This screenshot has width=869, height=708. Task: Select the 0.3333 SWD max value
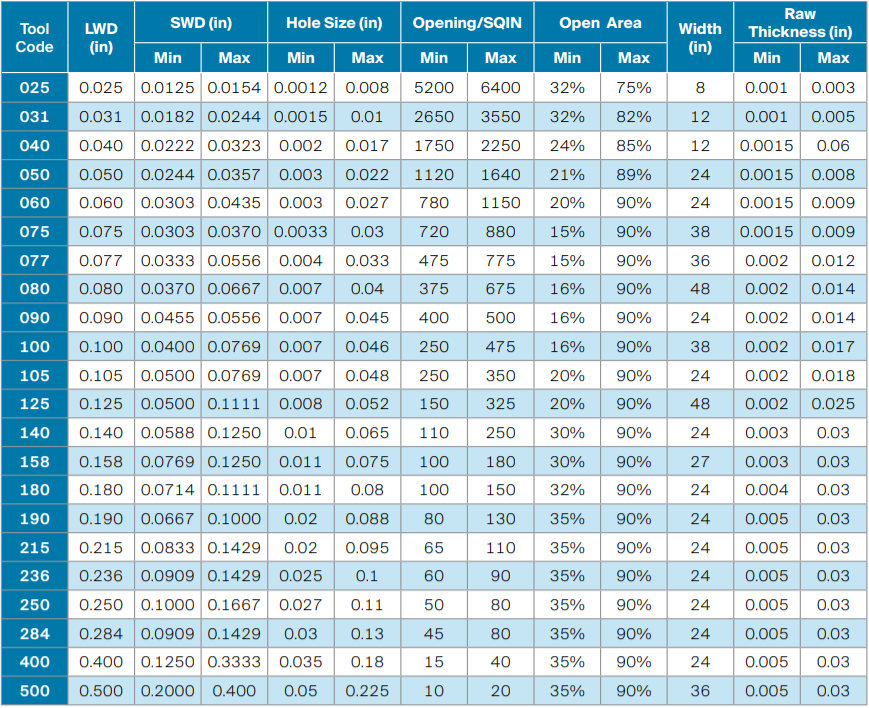(234, 662)
